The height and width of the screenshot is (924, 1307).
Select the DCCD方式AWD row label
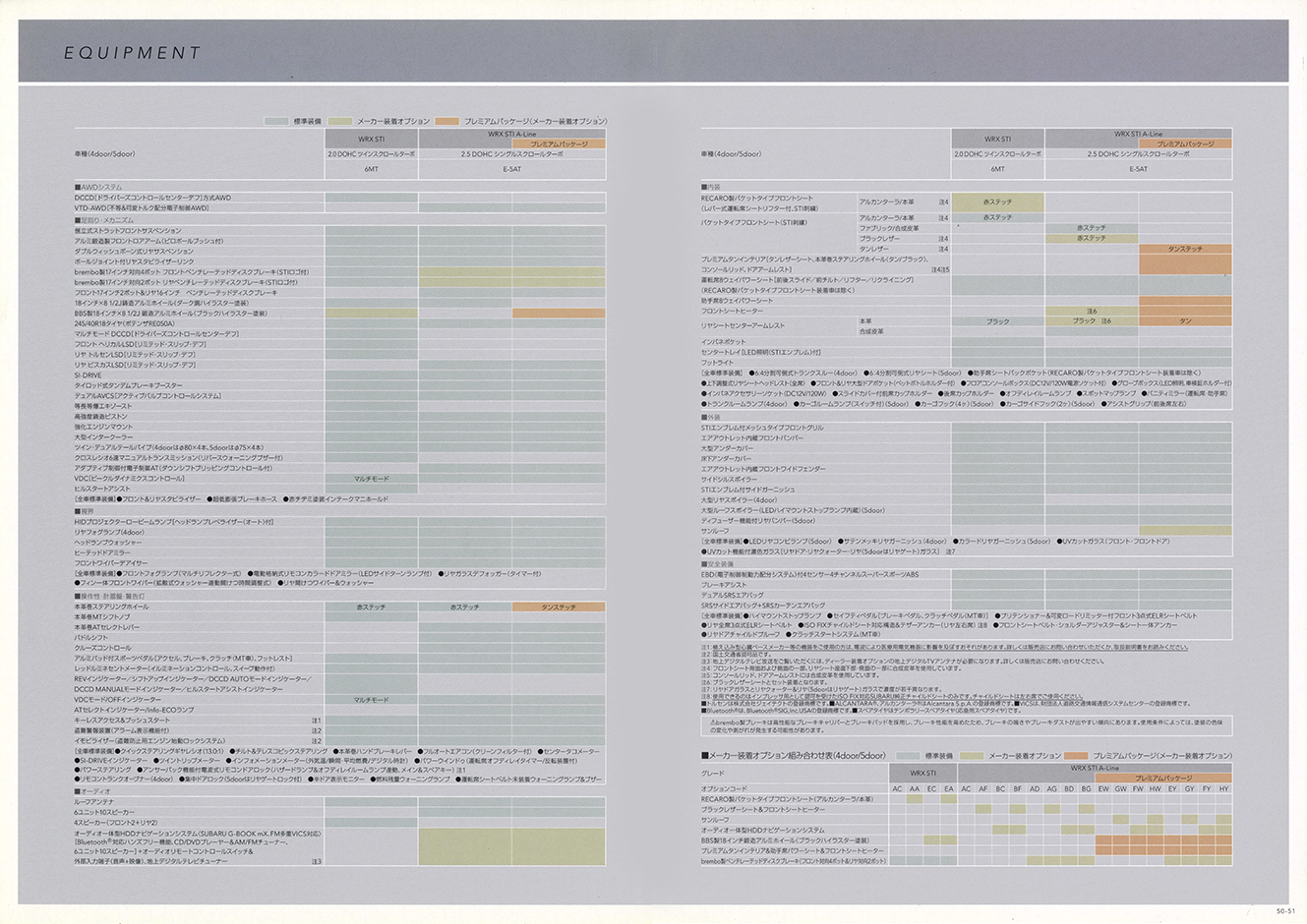tap(152, 198)
